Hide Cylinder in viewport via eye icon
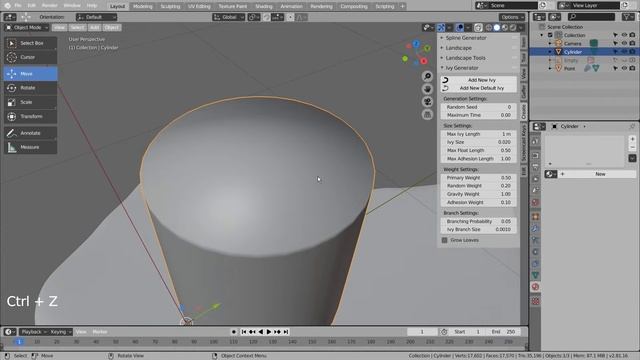This screenshot has width=640, height=360. tap(624, 52)
